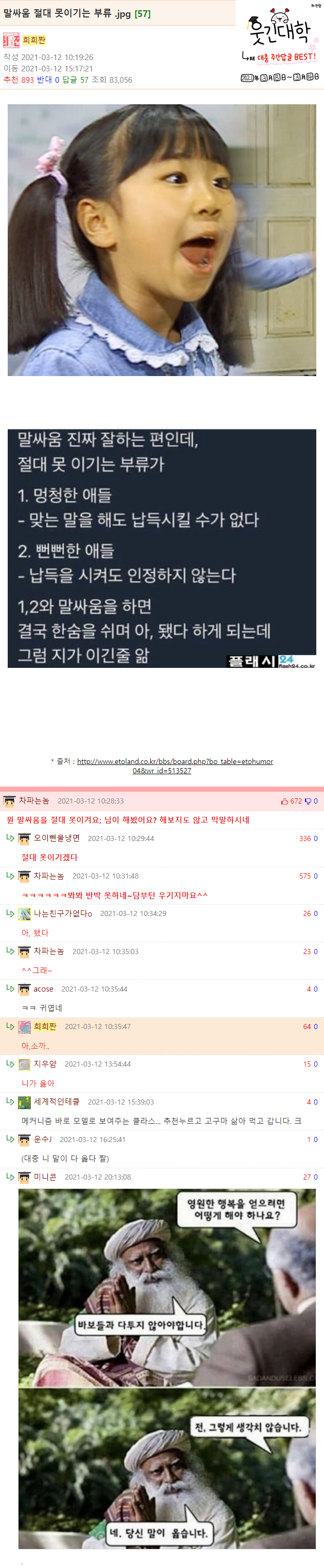Click the pink avatar on highlighted 희희짠 comment
The width and height of the screenshot is (324, 1568).
[24, 1027]
